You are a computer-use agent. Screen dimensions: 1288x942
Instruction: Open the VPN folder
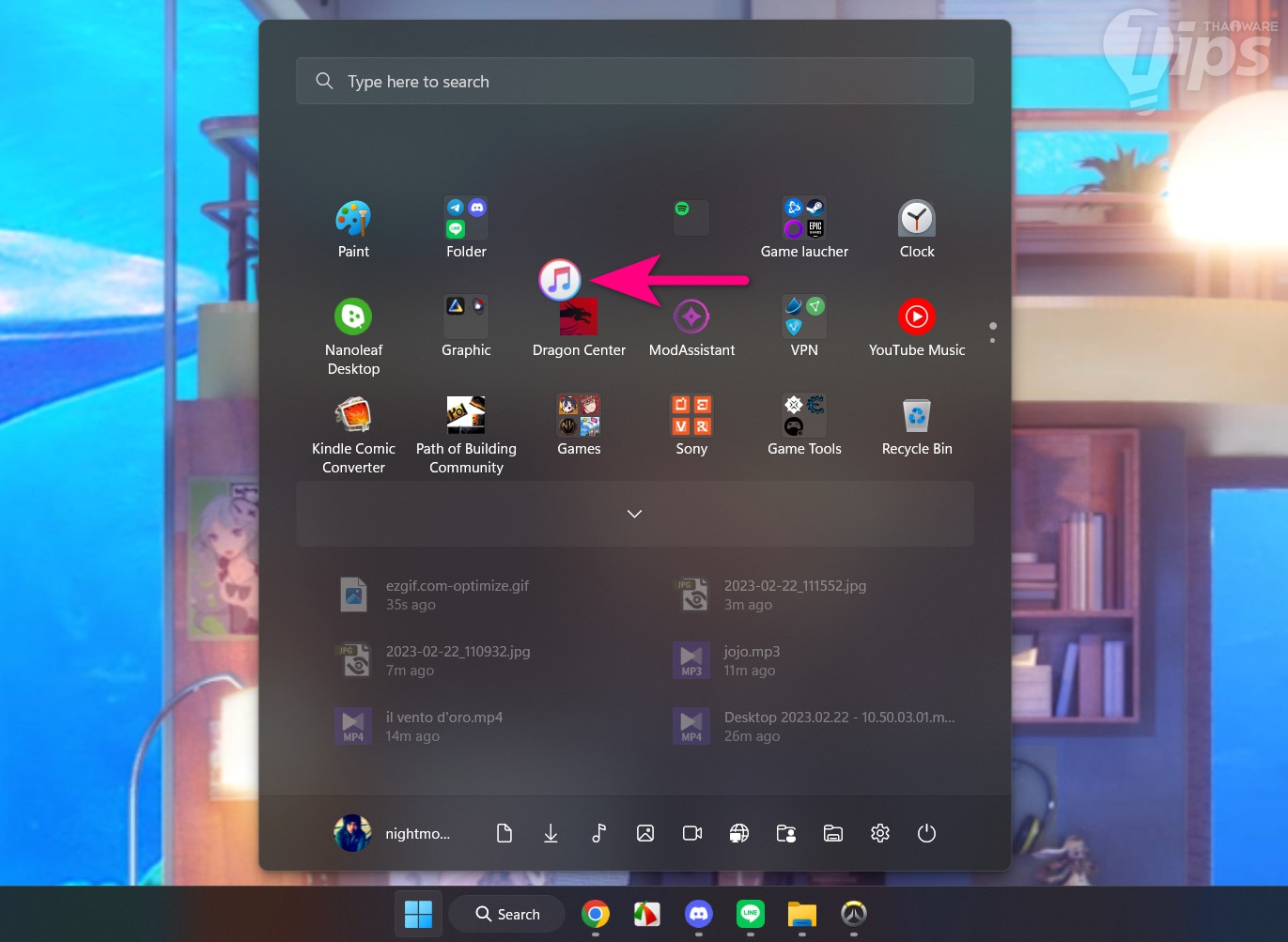[804, 327]
